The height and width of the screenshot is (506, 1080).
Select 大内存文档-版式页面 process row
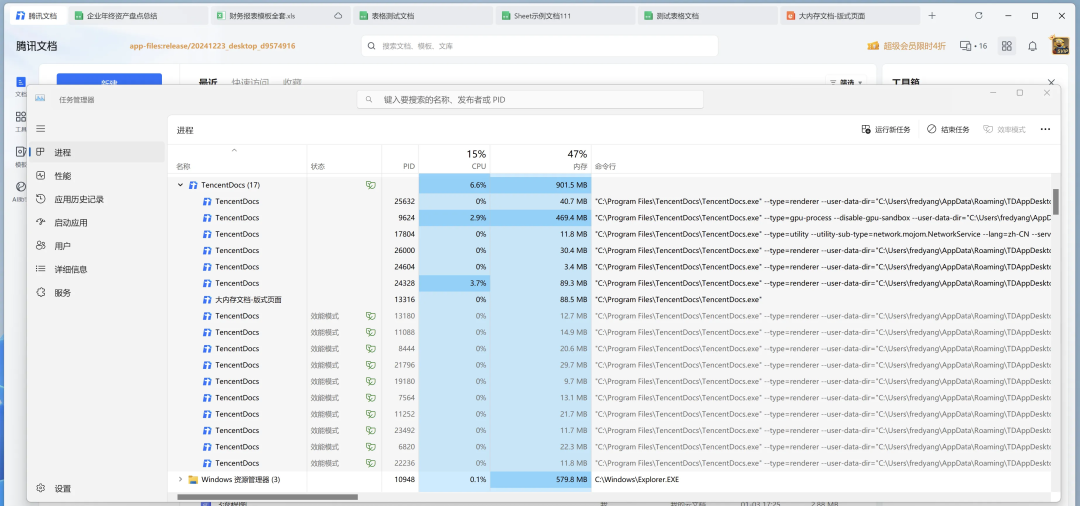coord(610,299)
